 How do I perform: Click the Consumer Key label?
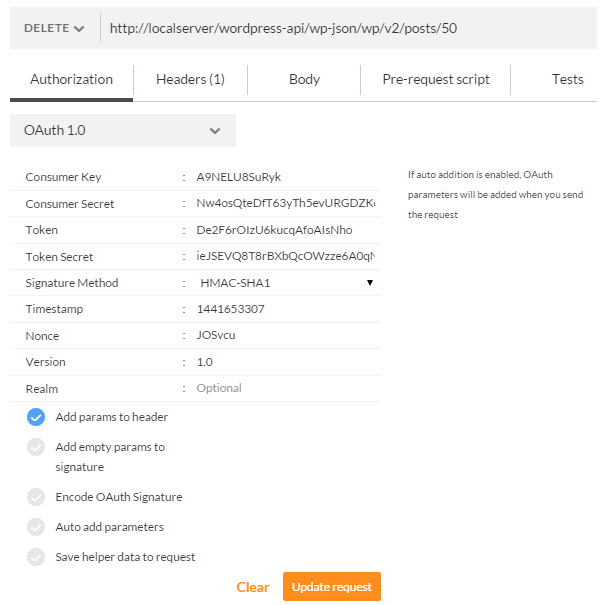(63, 177)
